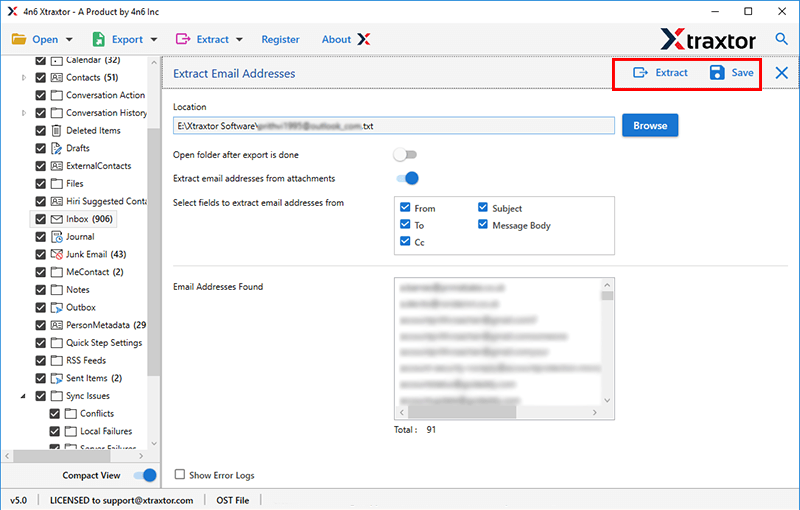This screenshot has height=510, width=800.
Task: Open the Register menu item
Action: coord(280,39)
